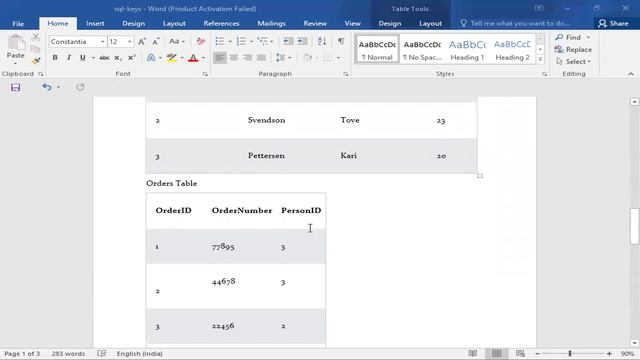Apply red font color

(x=193, y=58)
